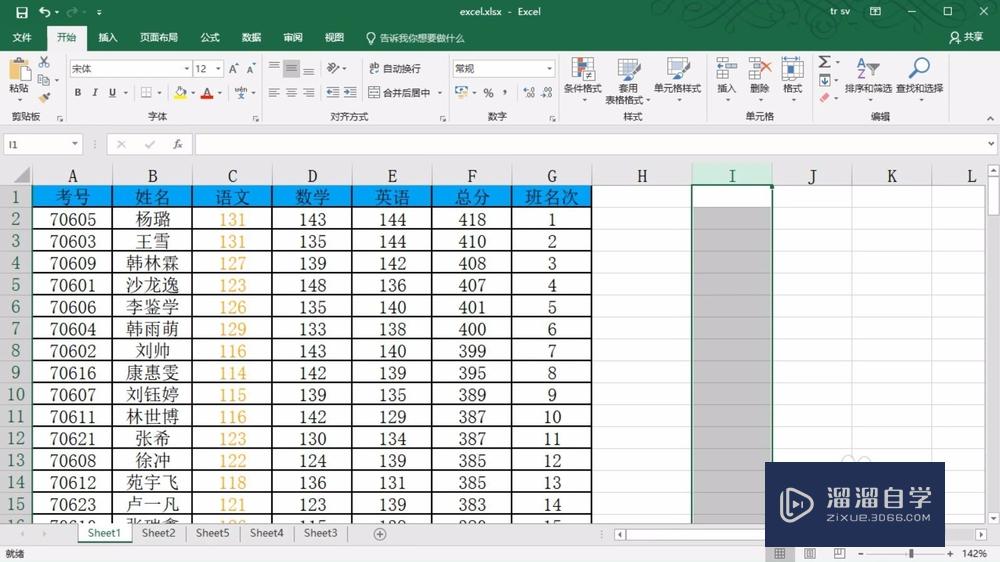The height and width of the screenshot is (562, 1000).
Task: Toggle Underline formatting
Action: [x=112, y=93]
